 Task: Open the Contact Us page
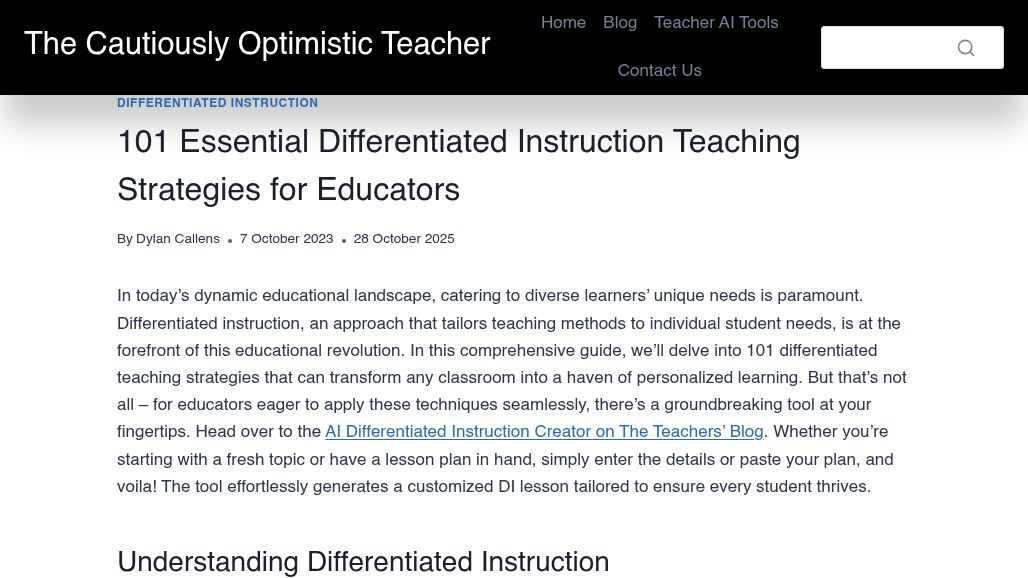click(x=660, y=70)
